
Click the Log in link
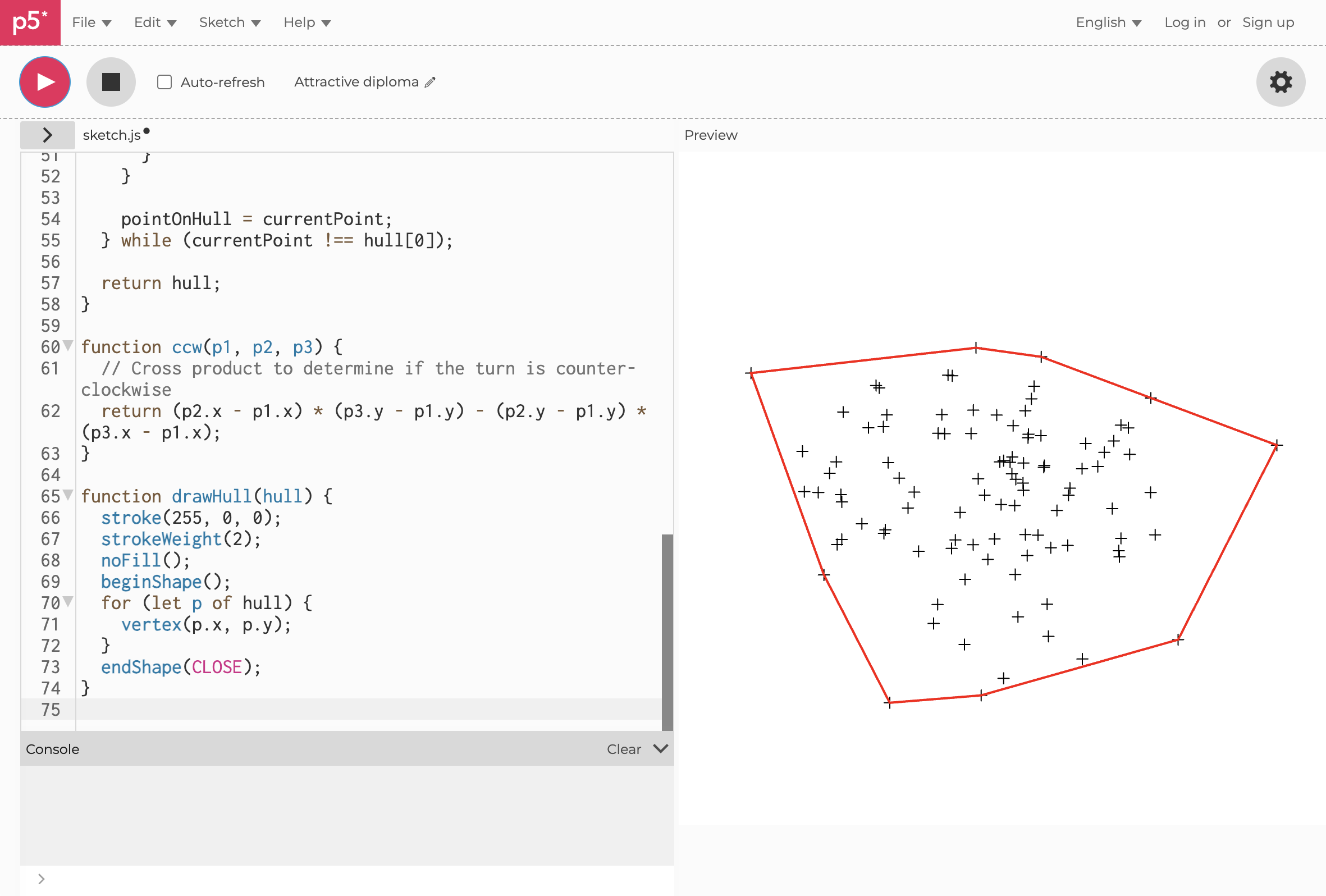1185,22
